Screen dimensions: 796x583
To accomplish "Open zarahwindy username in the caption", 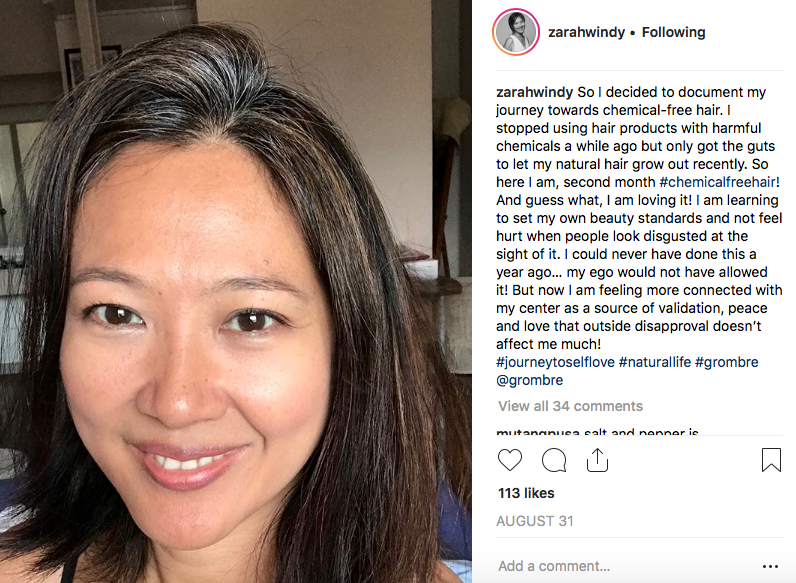I will tap(535, 92).
